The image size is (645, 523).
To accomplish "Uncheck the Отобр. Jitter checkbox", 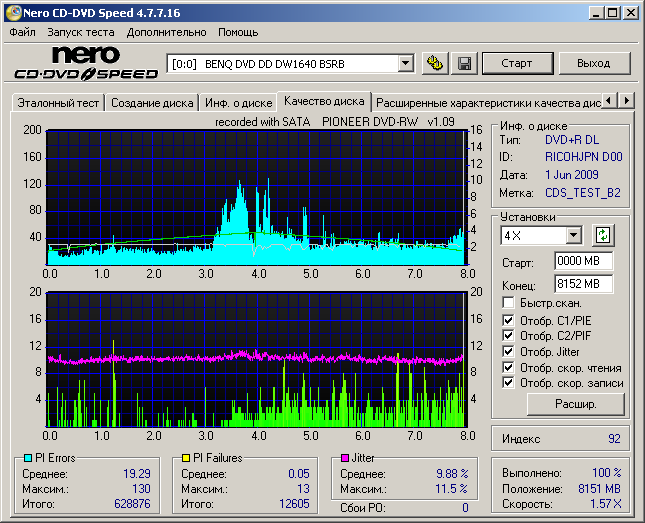I will (x=508, y=351).
